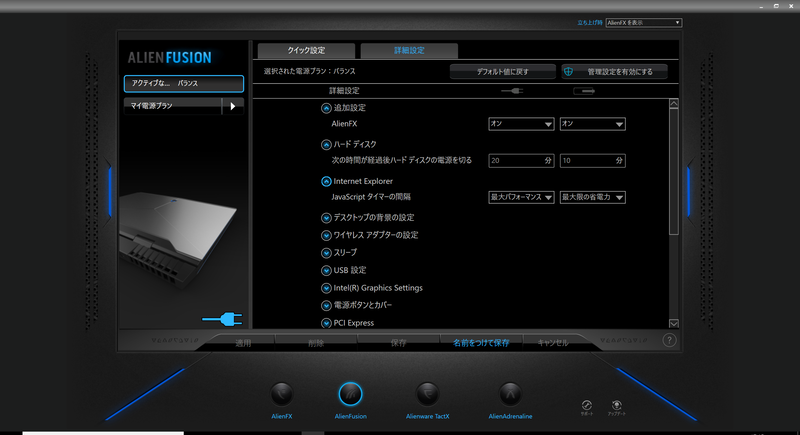Switch to the 詳細設定 tab
The image size is (800, 435).
click(409, 50)
